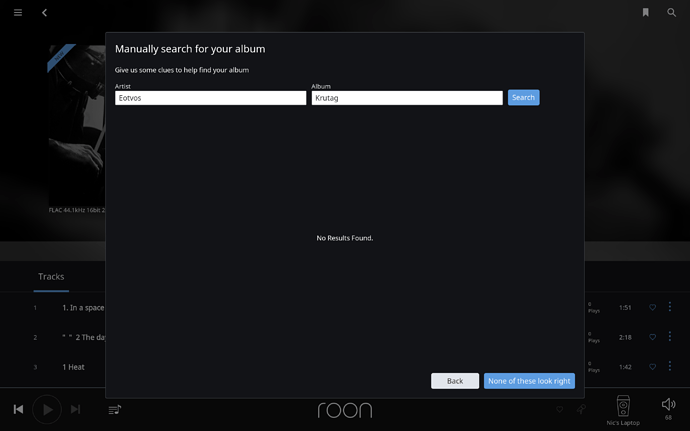Skip to previous track
Screen dimensions: 690x431
click(18, 409)
